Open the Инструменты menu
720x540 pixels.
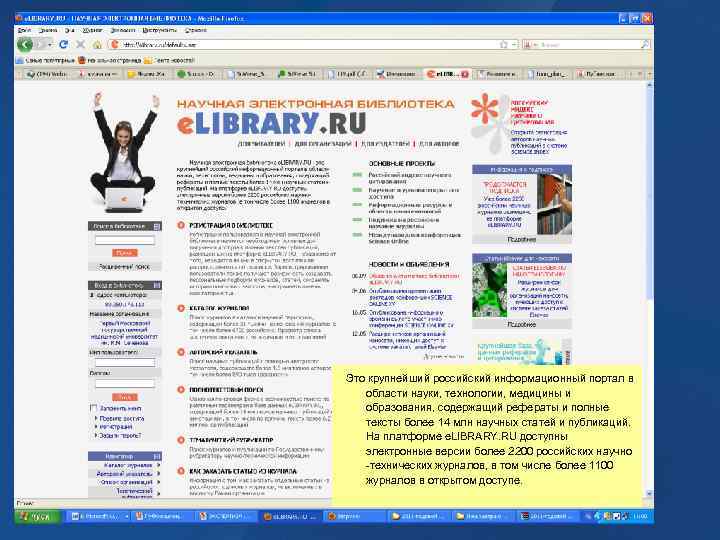(x=159, y=30)
